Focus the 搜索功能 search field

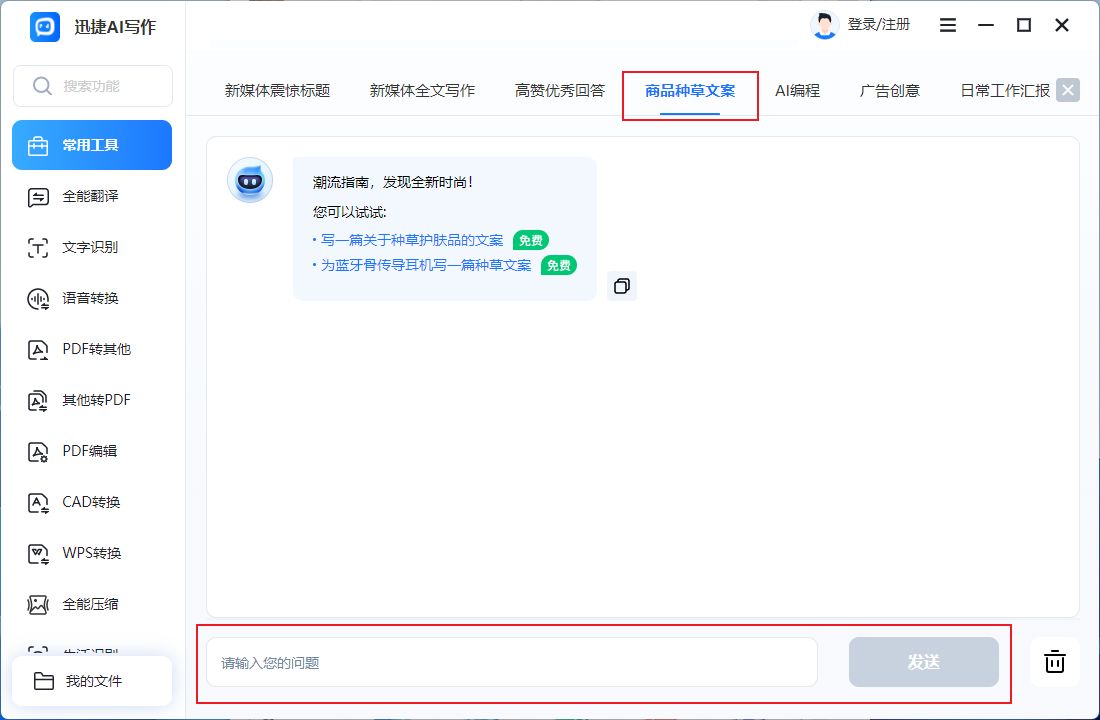coord(93,86)
